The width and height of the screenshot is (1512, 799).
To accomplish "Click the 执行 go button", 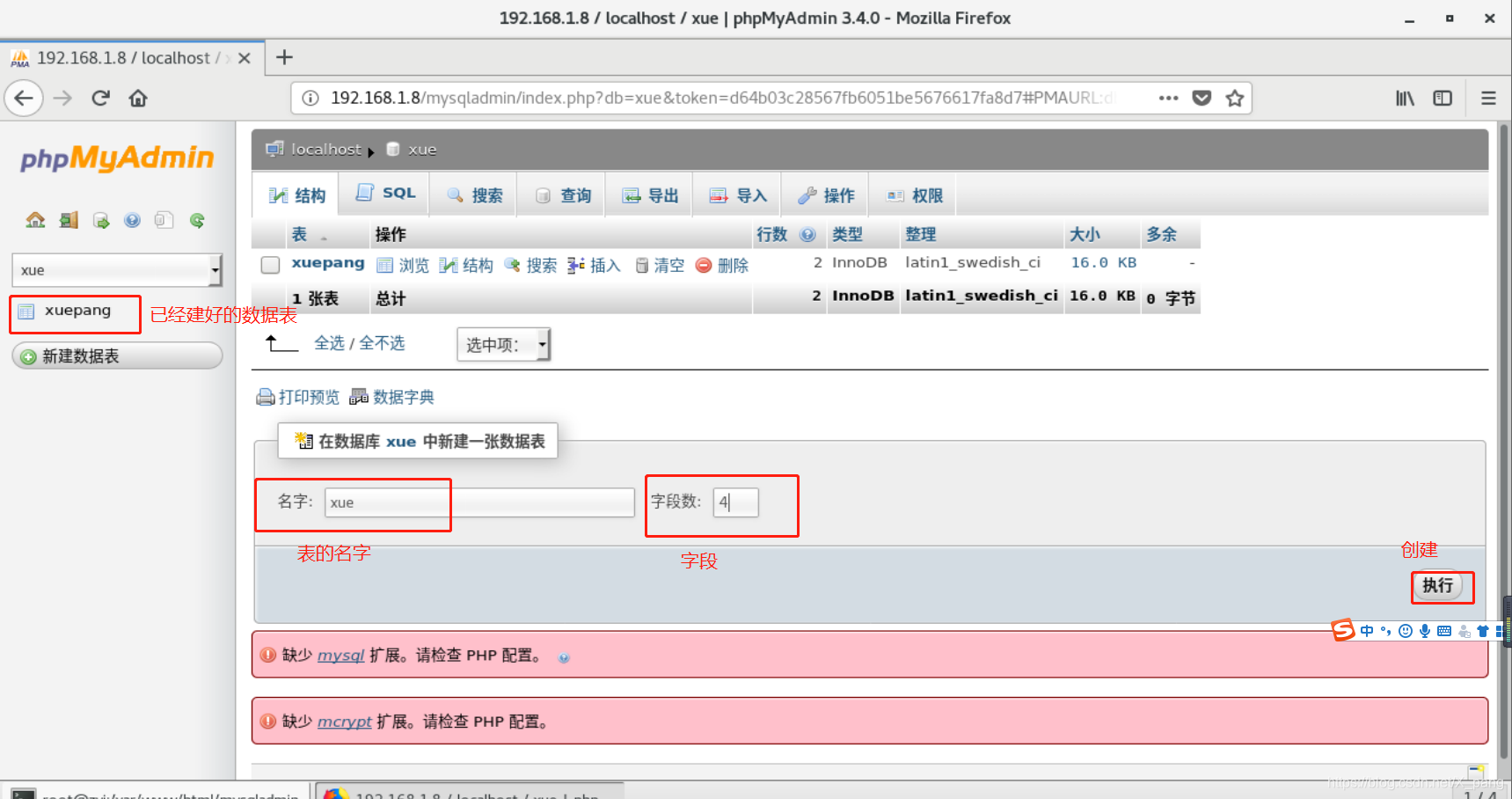I will [1438, 585].
